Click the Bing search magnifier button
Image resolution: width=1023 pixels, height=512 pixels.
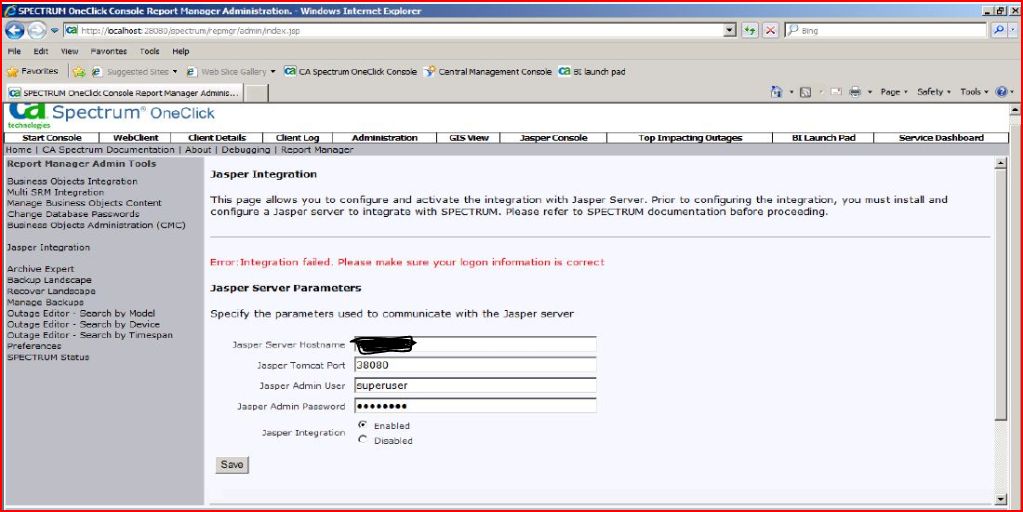(x=997, y=30)
